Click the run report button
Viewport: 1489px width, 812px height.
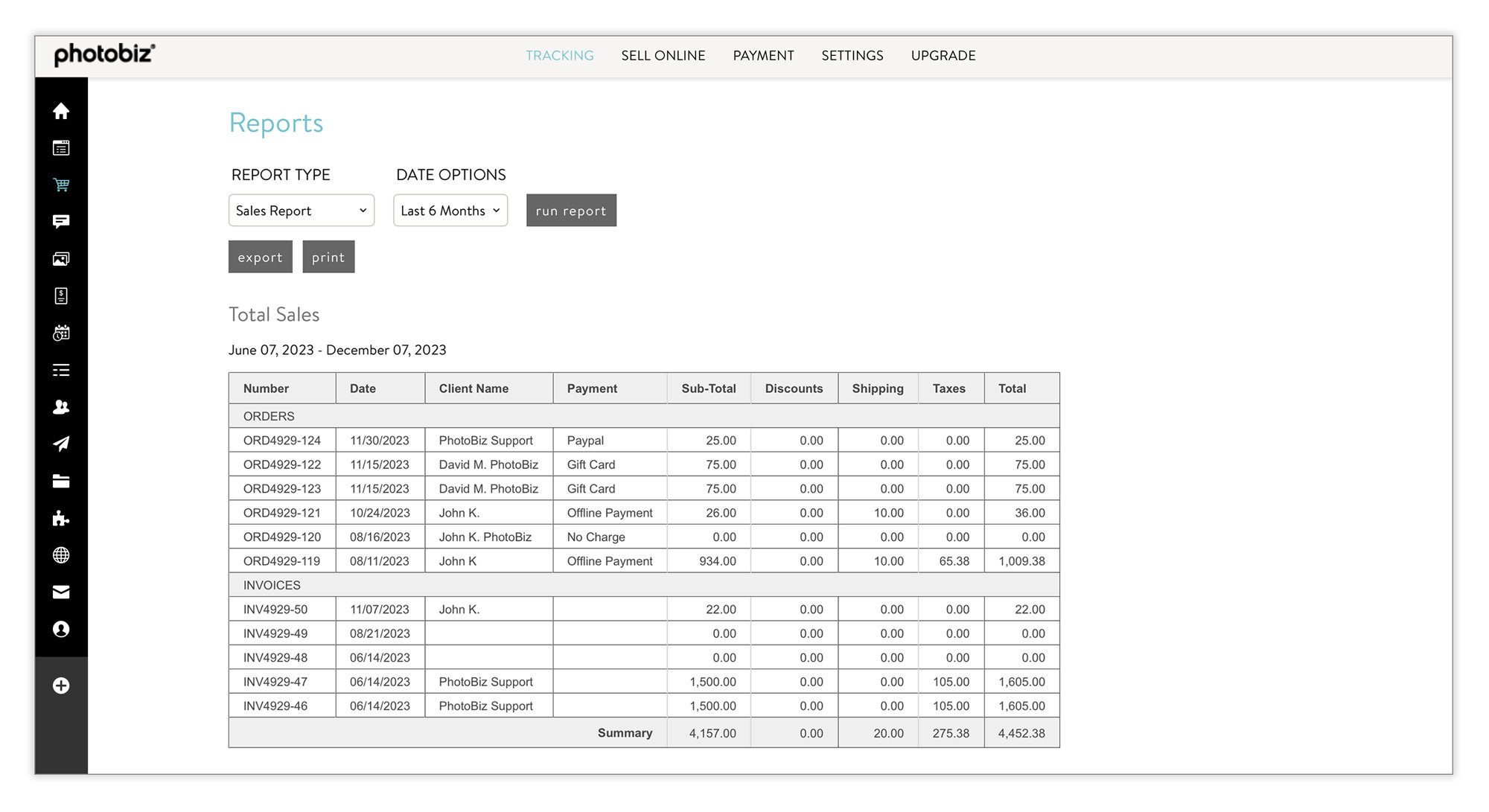(x=571, y=211)
